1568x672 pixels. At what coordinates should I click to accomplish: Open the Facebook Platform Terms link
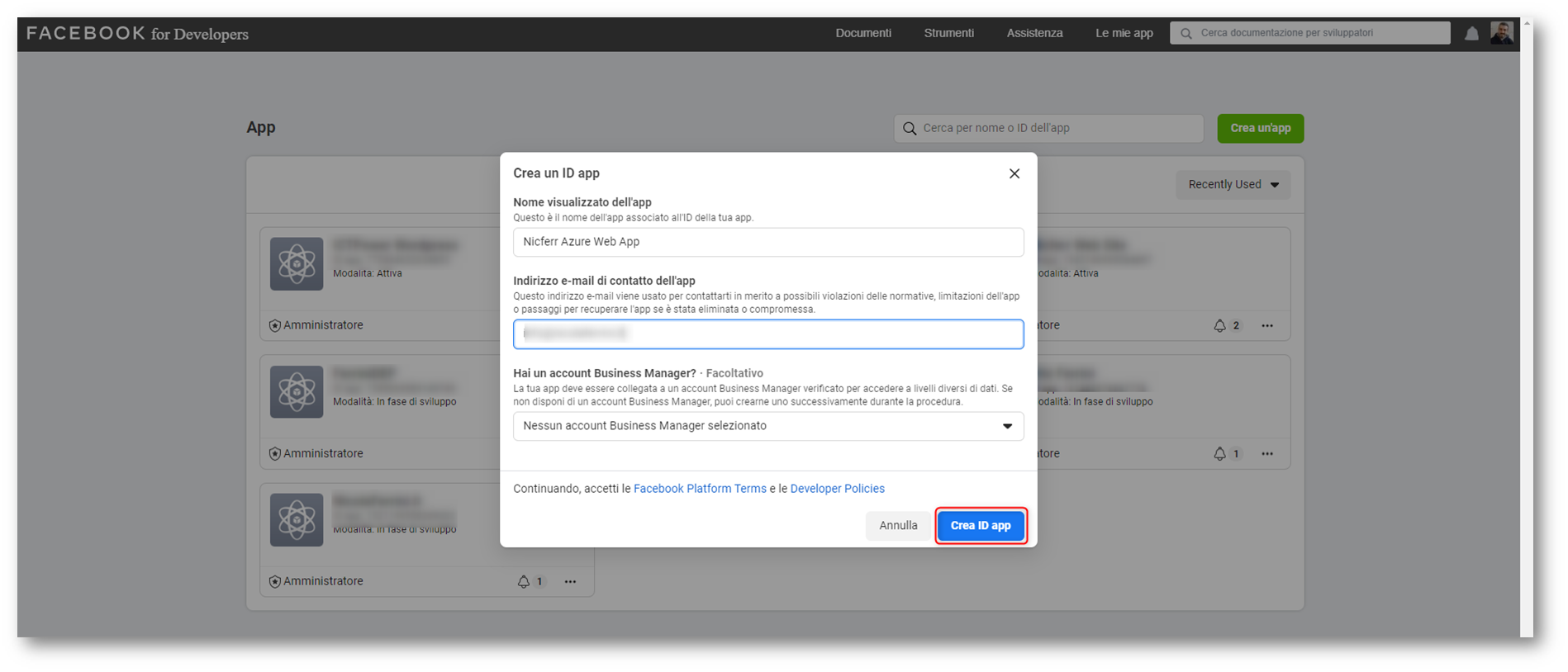tap(700, 489)
